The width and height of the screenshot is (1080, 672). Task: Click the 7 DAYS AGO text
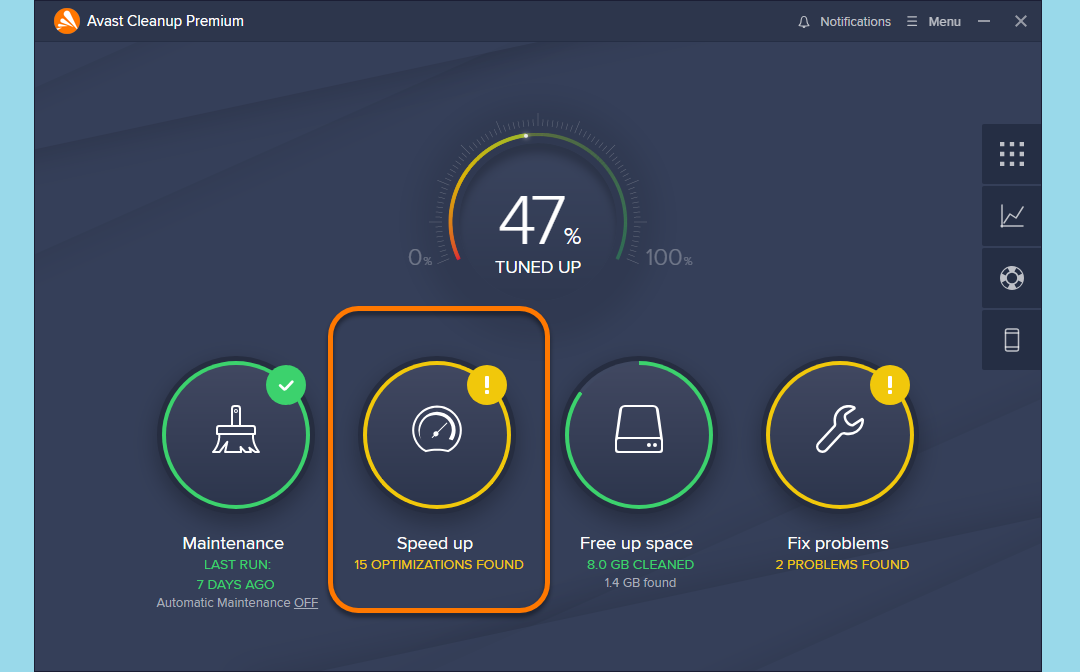(236, 585)
